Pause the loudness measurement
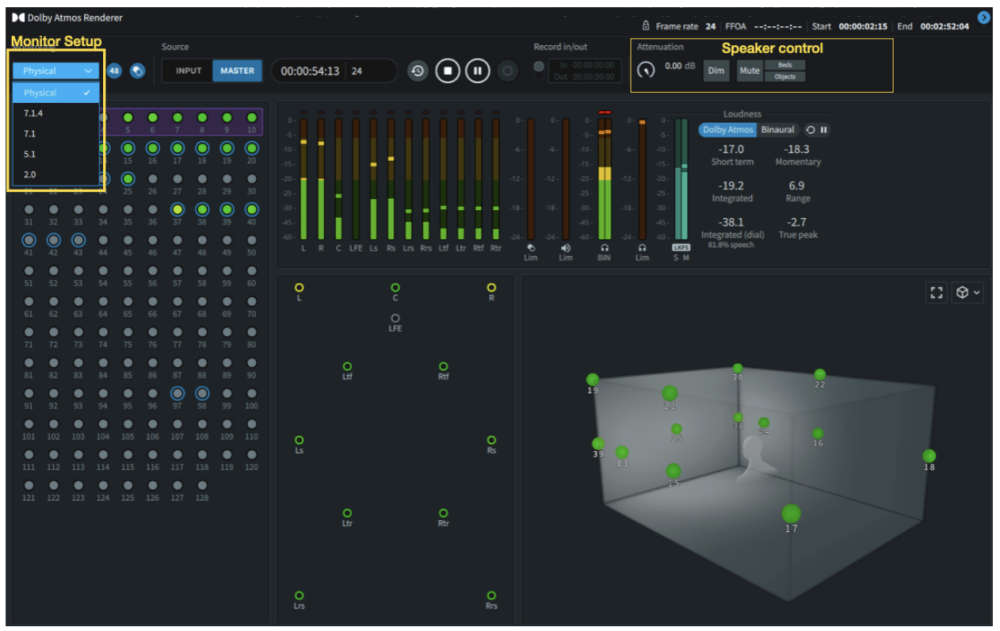Image resolution: width=1000 pixels, height=631 pixels. click(824, 130)
